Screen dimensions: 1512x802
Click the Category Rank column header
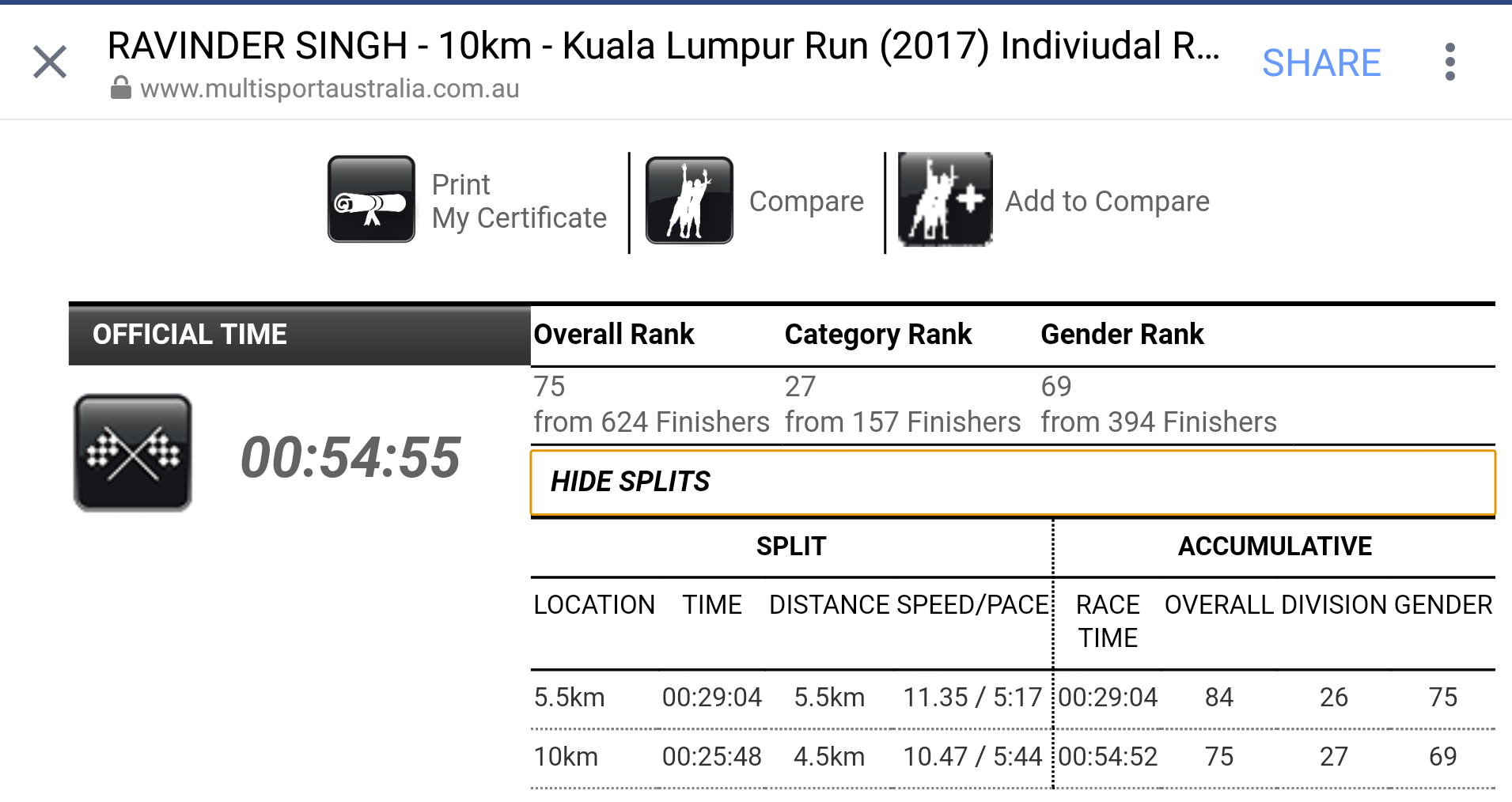point(877,335)
